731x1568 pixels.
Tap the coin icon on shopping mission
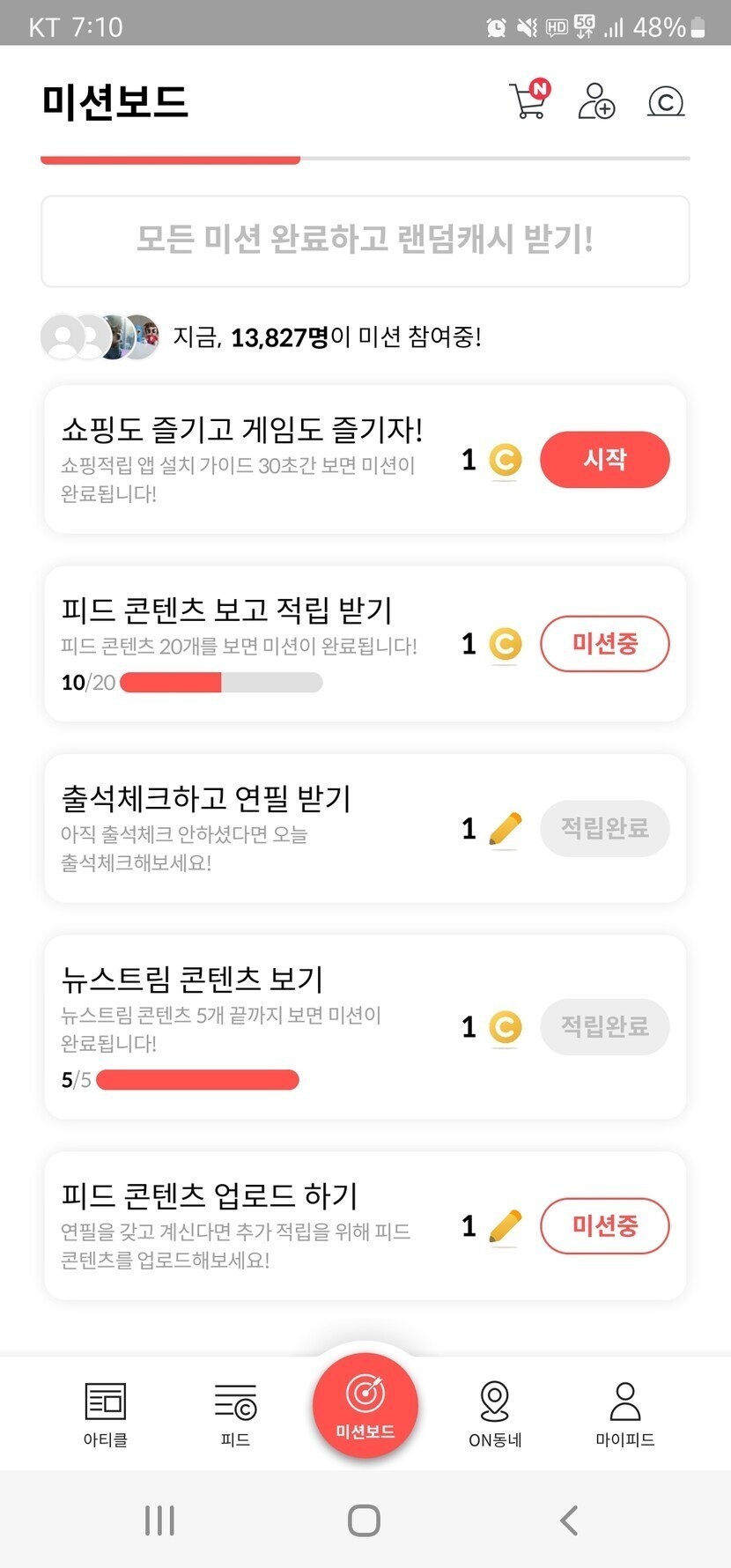coord(505,460)
